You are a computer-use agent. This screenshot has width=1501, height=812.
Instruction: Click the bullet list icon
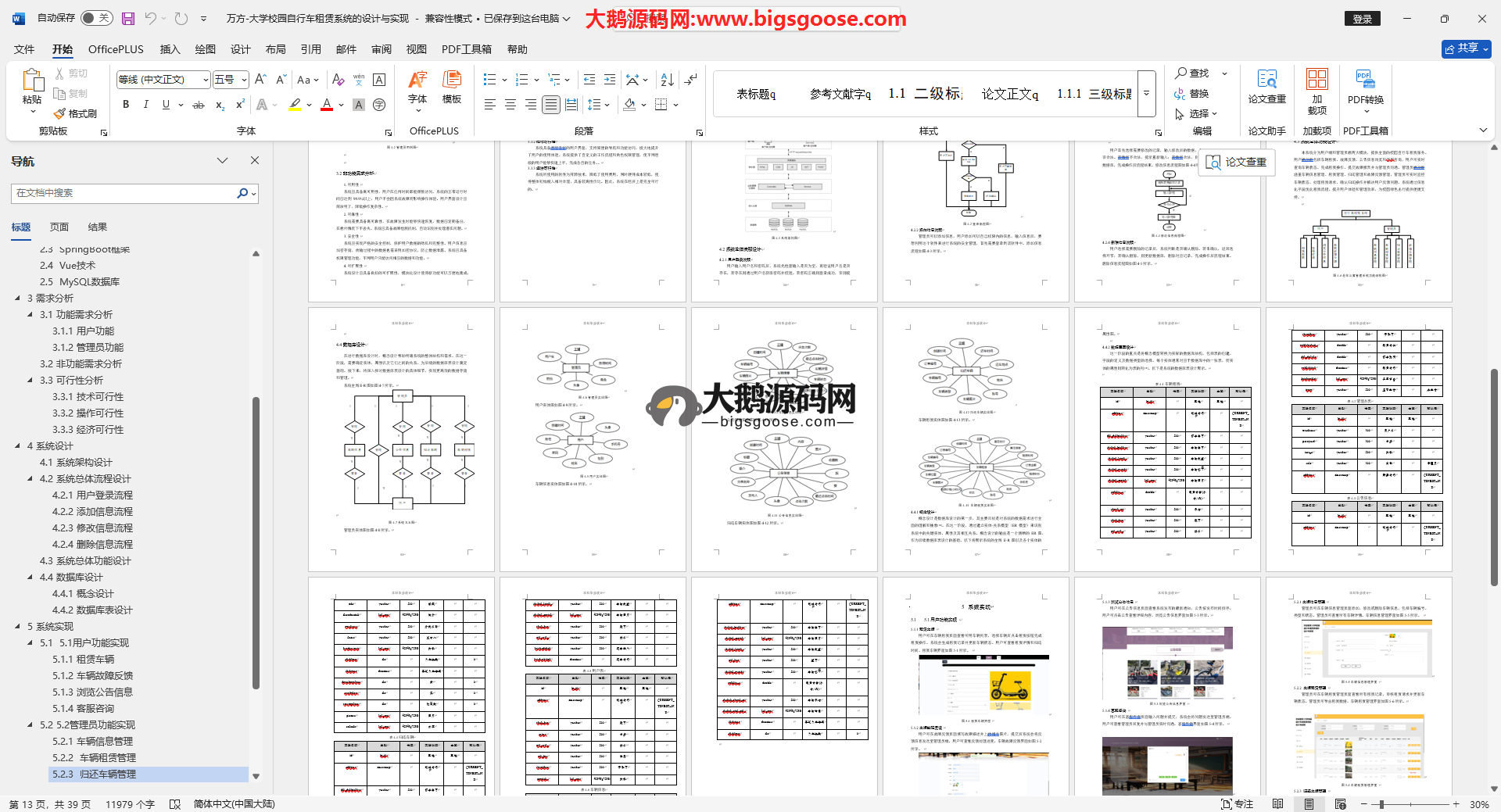[x=490, y=80]
